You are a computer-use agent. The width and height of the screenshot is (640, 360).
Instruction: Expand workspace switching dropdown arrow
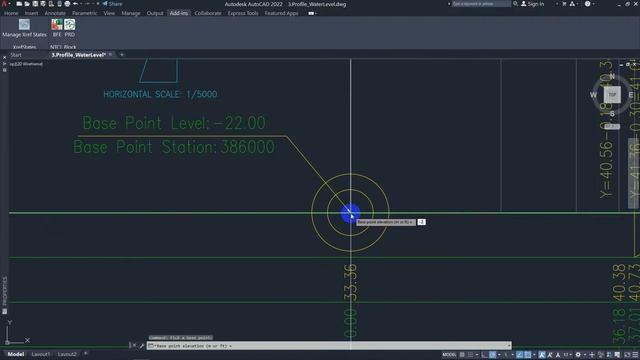584,355
